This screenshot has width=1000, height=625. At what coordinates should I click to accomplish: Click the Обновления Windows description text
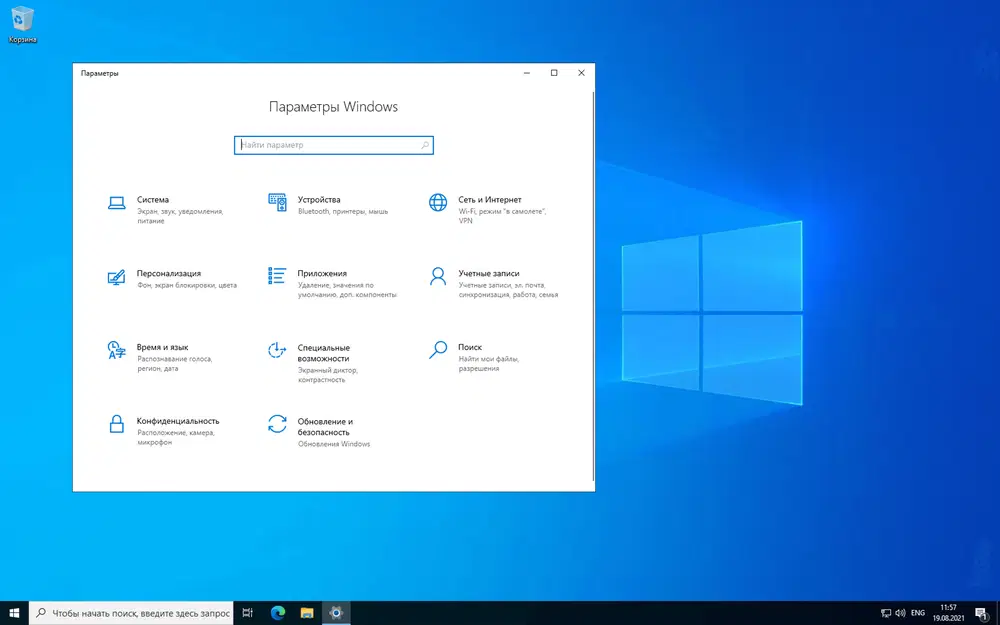pos(334,444)
